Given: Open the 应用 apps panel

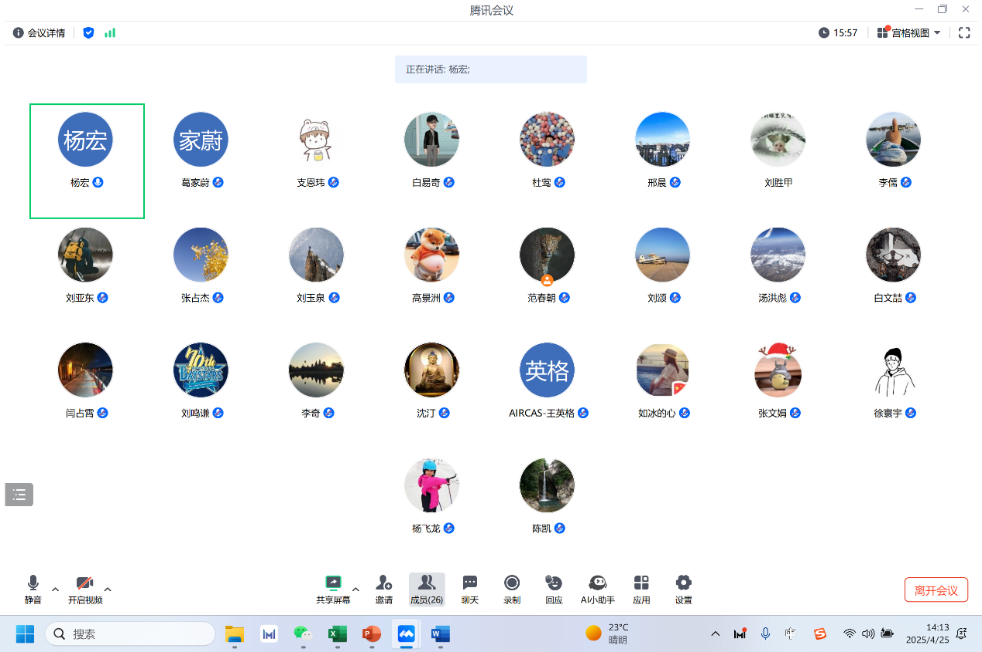Looking at the screenshot, I should tap(641, 588).
